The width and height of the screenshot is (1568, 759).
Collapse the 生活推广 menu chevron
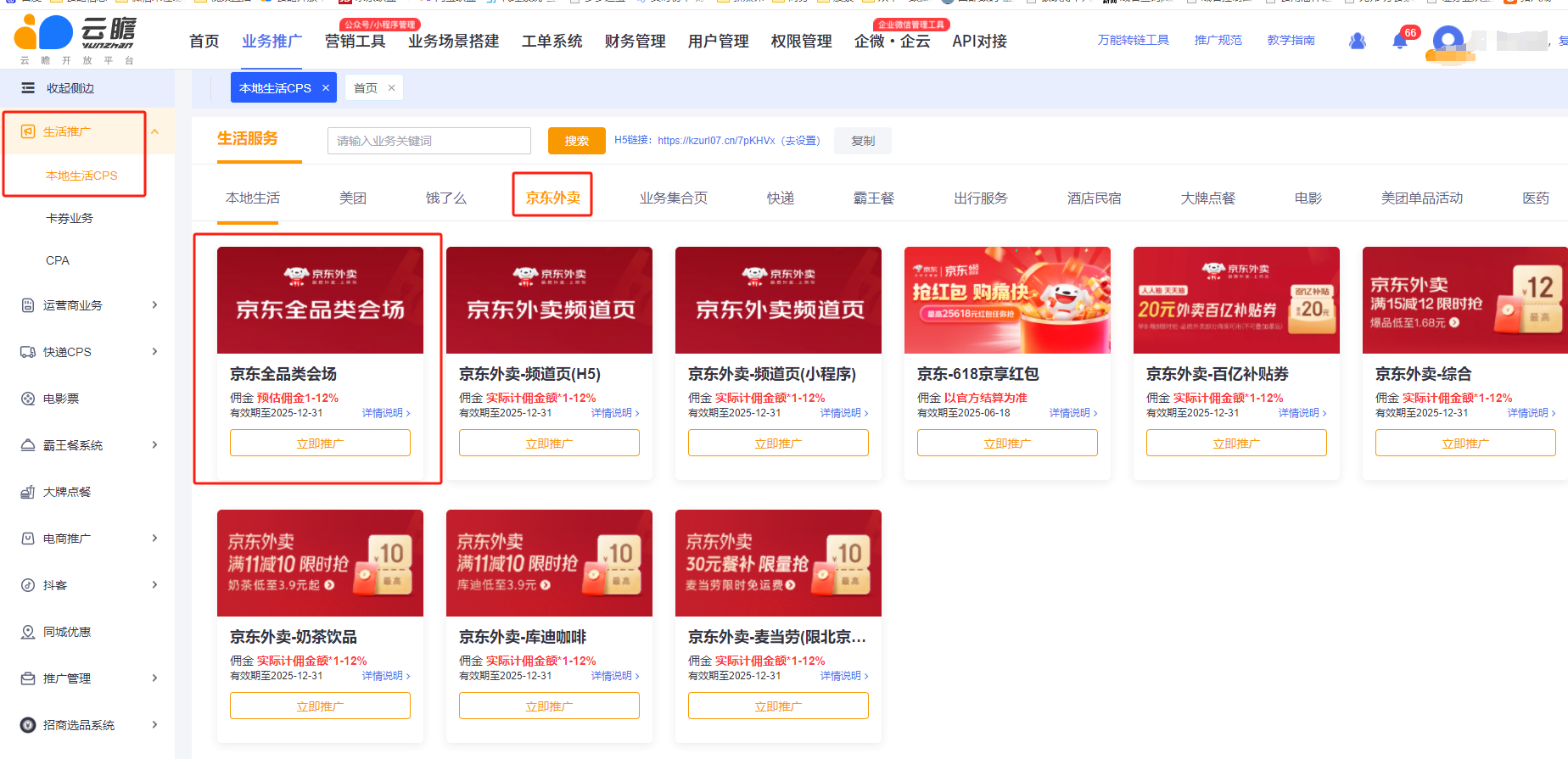[155, 131]
